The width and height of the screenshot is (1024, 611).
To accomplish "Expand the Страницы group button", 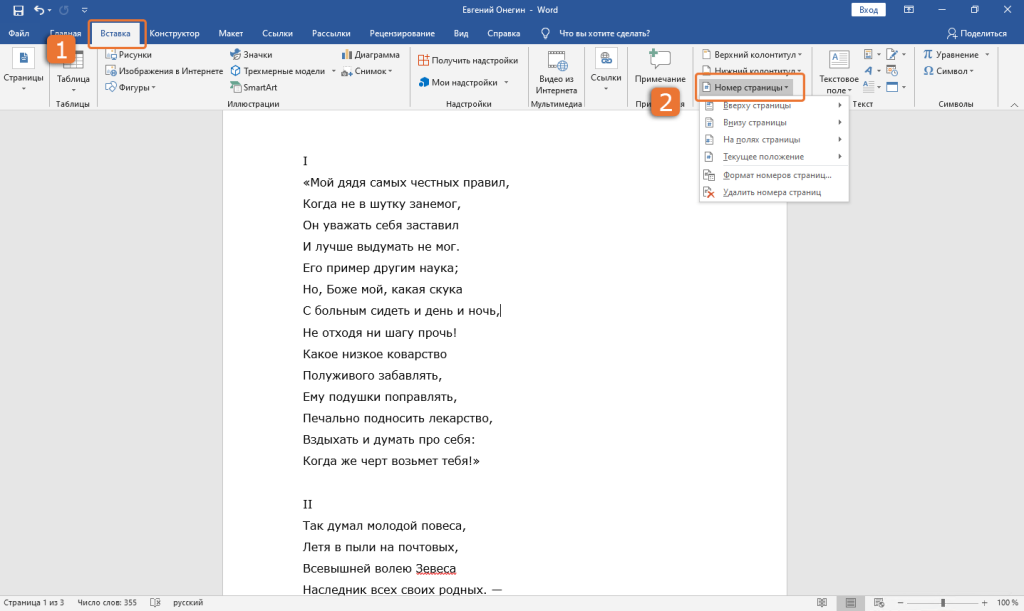I will (x=24, y=70).
